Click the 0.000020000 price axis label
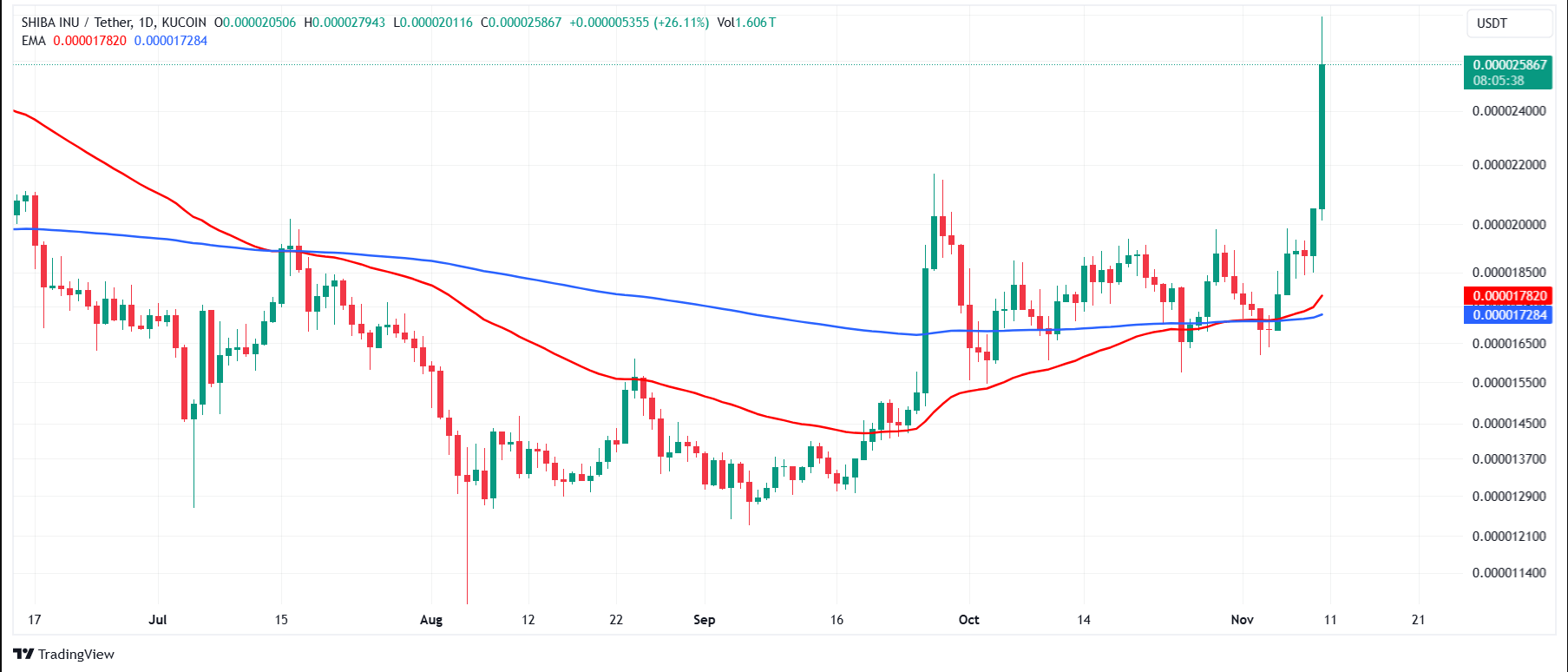This screenshot has height=672, width=1568. [1509, 225]
